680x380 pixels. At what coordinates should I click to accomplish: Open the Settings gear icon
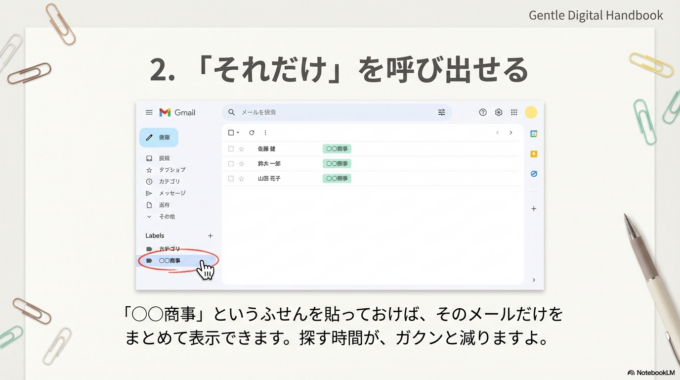tap(498, 112)
